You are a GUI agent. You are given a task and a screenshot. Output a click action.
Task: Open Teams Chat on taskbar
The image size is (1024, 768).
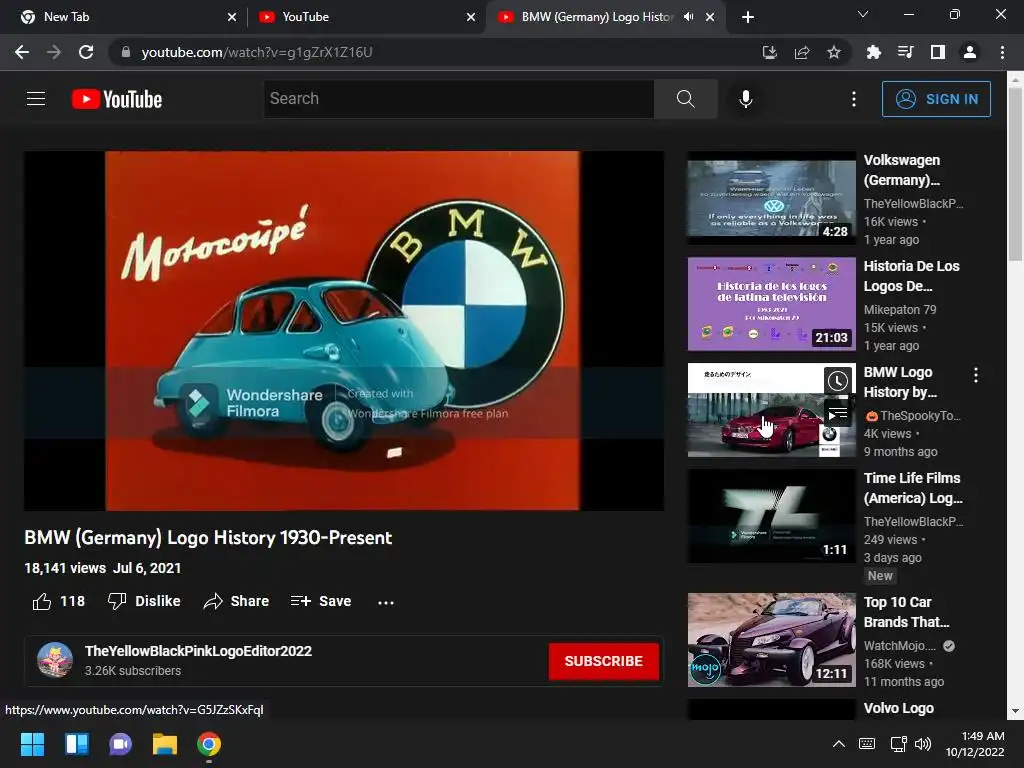click(x=120, y=744)
